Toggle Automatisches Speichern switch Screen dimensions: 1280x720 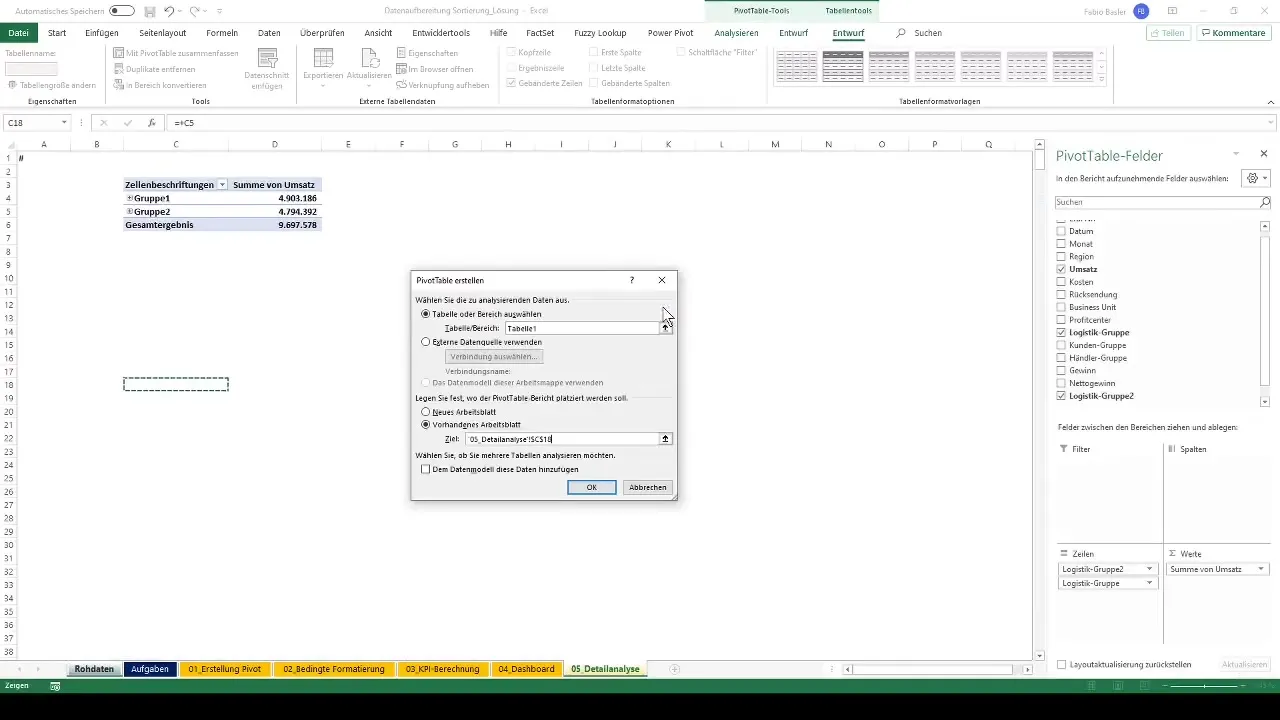[x=122, y=11]
